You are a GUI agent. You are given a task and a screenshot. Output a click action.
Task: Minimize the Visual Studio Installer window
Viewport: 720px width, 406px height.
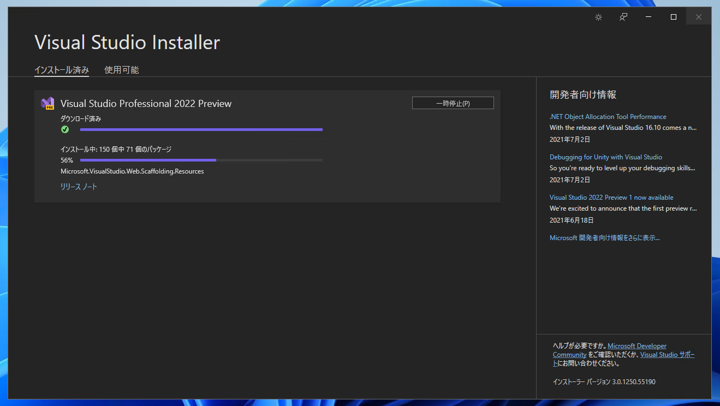coord(648,17)
